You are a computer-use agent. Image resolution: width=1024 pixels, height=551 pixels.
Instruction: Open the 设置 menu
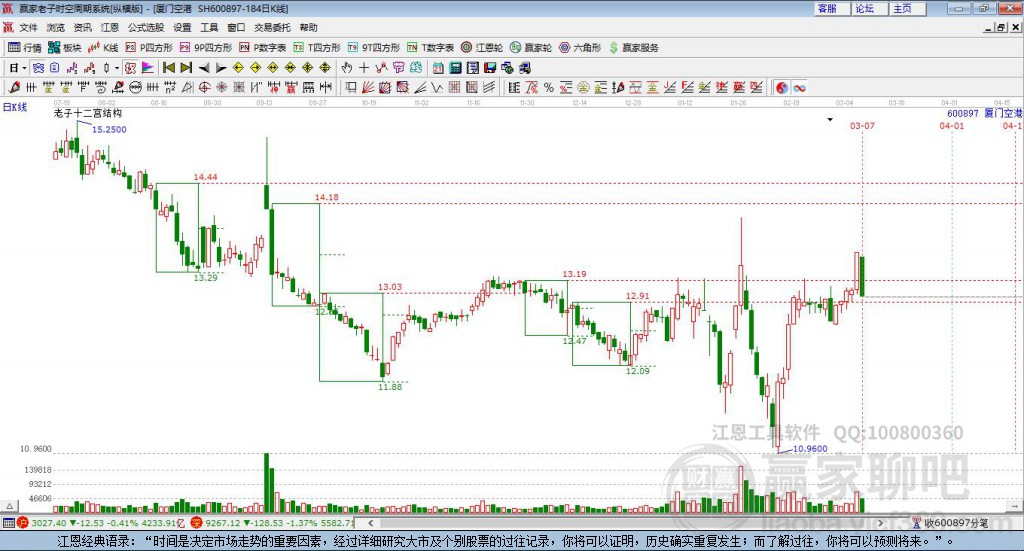pyautogui.click(x=182, y=27)
